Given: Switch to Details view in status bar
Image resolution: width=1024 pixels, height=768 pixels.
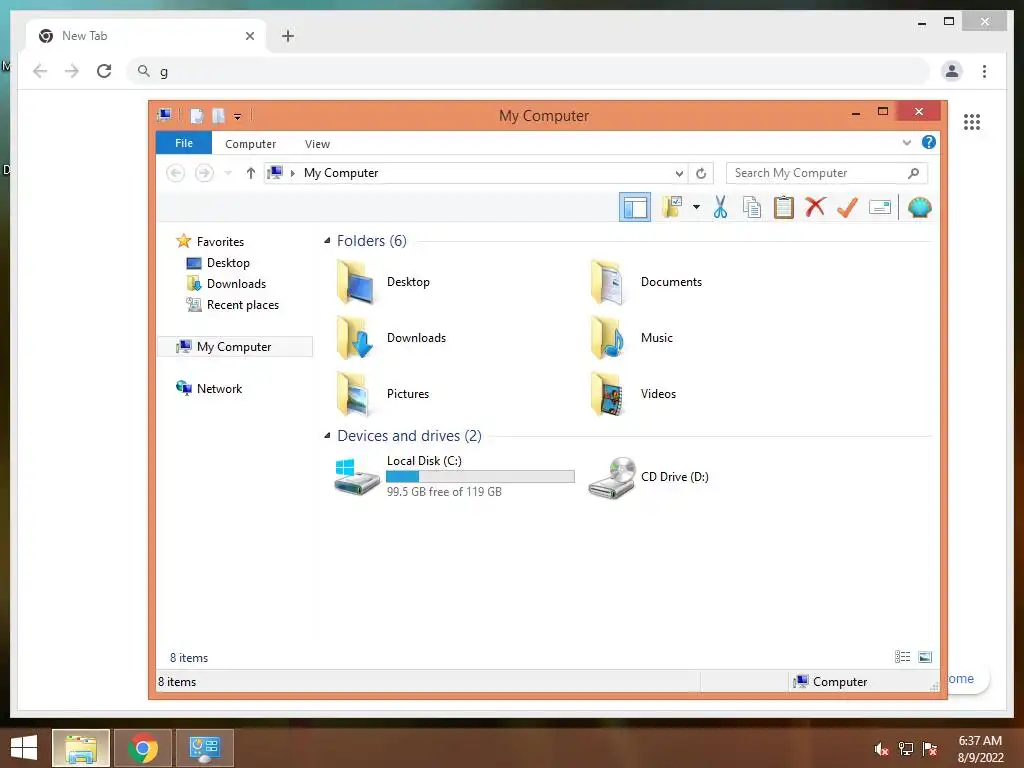Looking at the screenshot, I should coord(903,657).
